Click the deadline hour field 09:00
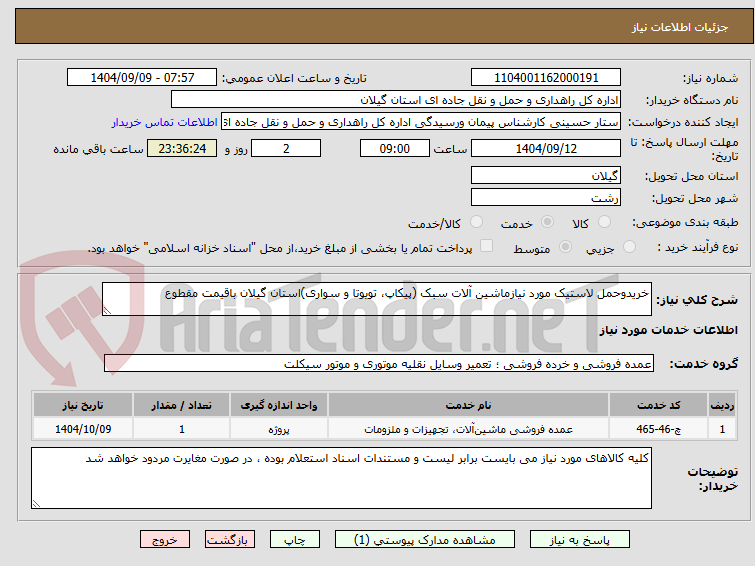This screenshot has width=755, height=566. pyautogui.click(x=395, y=148)
